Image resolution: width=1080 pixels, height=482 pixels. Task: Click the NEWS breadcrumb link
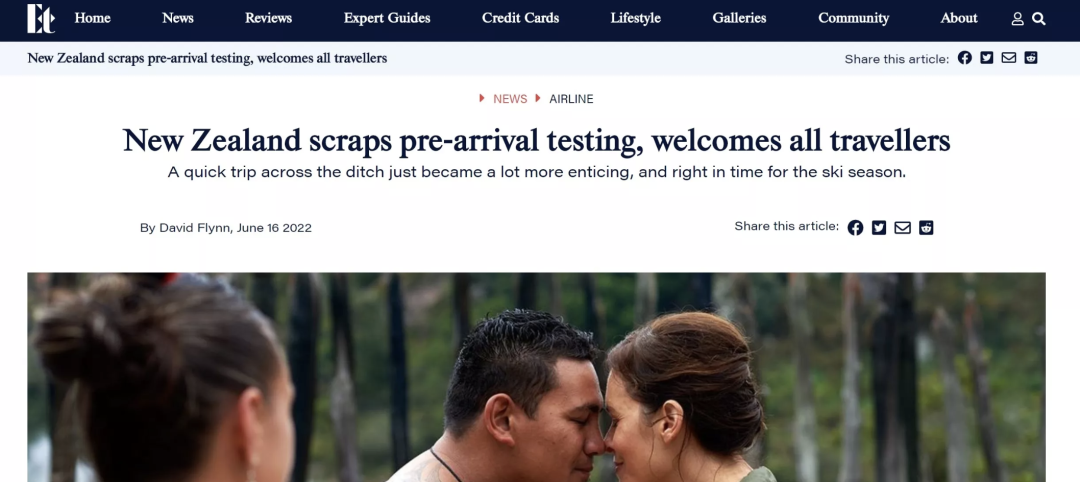point(510,99)
